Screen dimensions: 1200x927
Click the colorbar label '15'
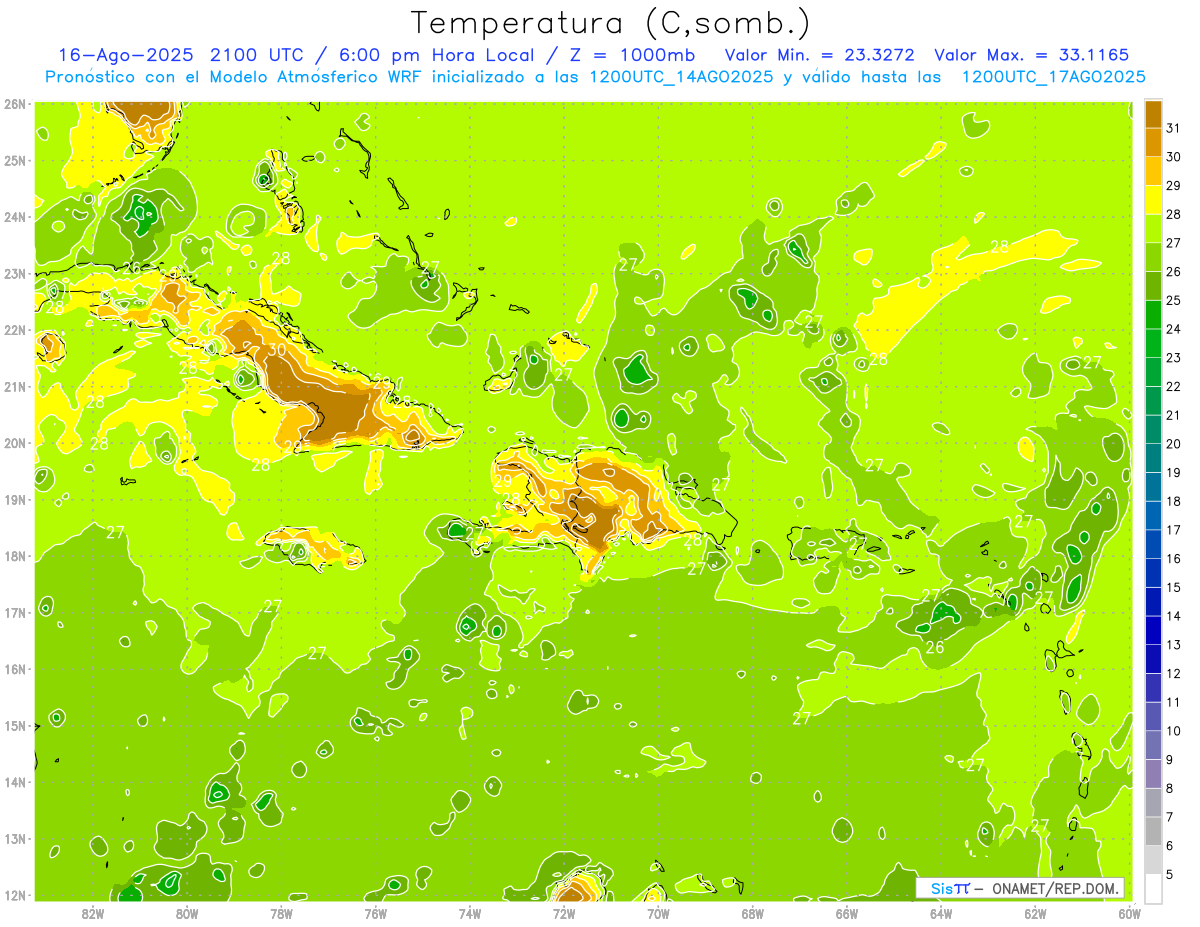[1174, 588]
